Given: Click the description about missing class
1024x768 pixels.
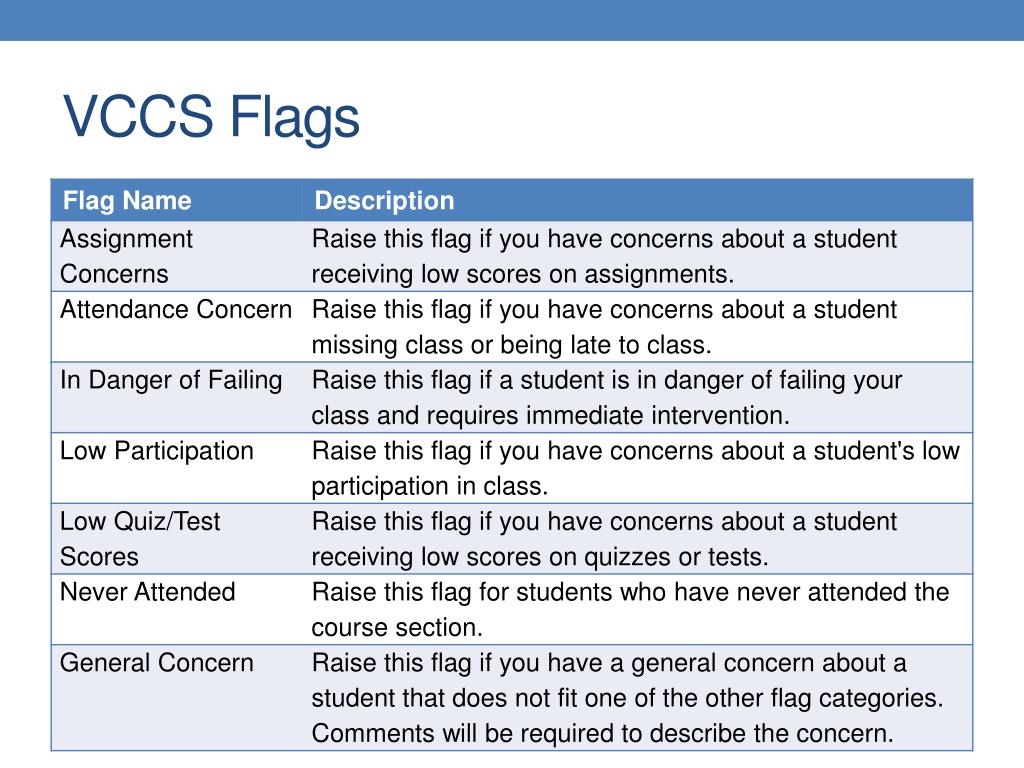Looking at the screenshot, I should pos(604,327).
